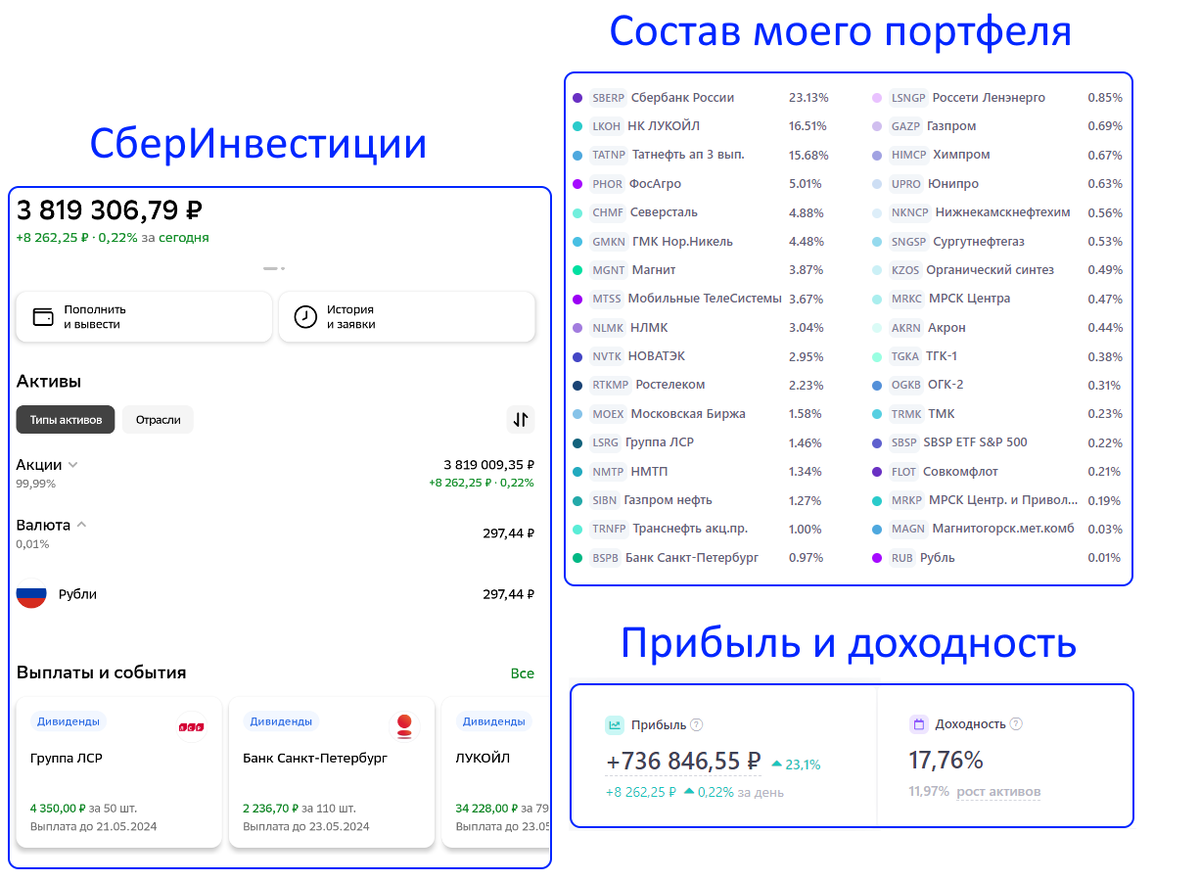
Task: Click the Рубли currency row
Action: (x=275, y=594)
